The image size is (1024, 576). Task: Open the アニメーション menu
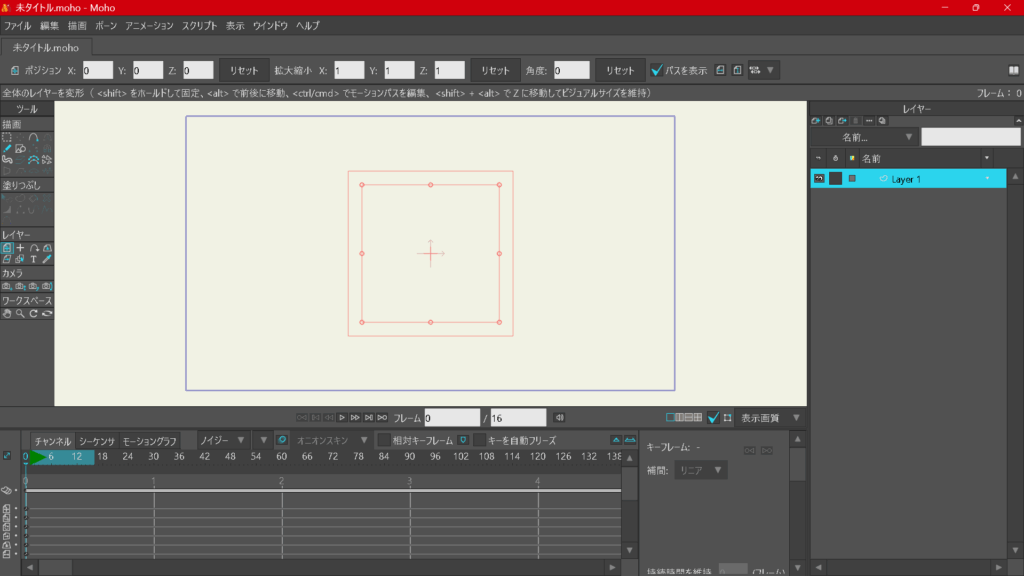coord(149,25)
